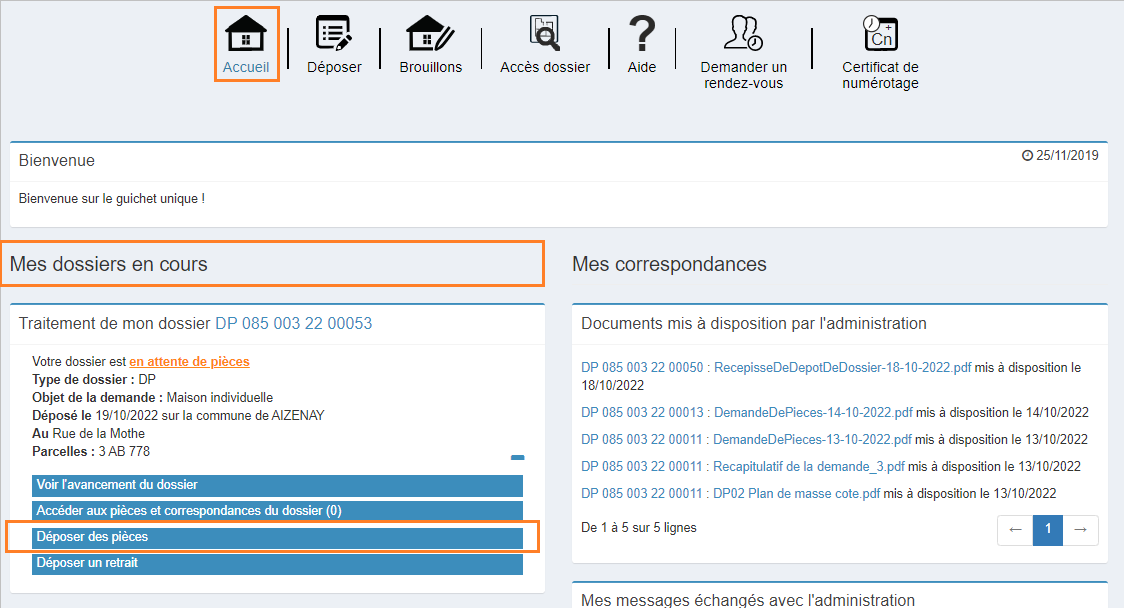
Task: Click the 'Type de dossier : DP' line
Action: click(94, 379)
